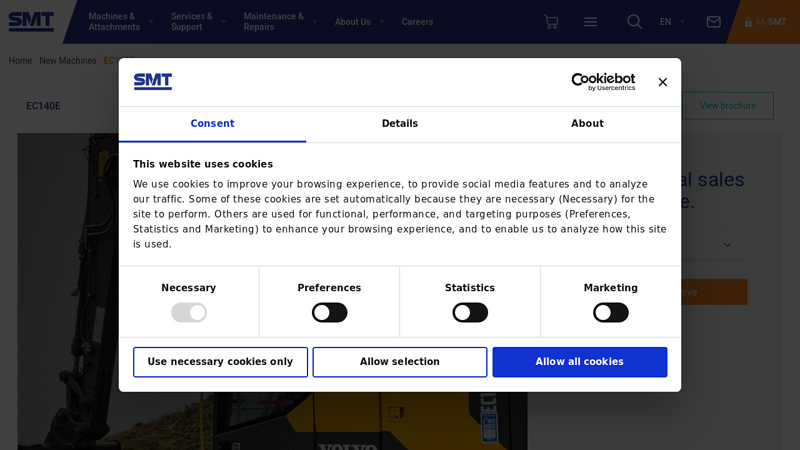Turn on the Marketing cookies switch
800x450 pixels.
tap(611, 312)
